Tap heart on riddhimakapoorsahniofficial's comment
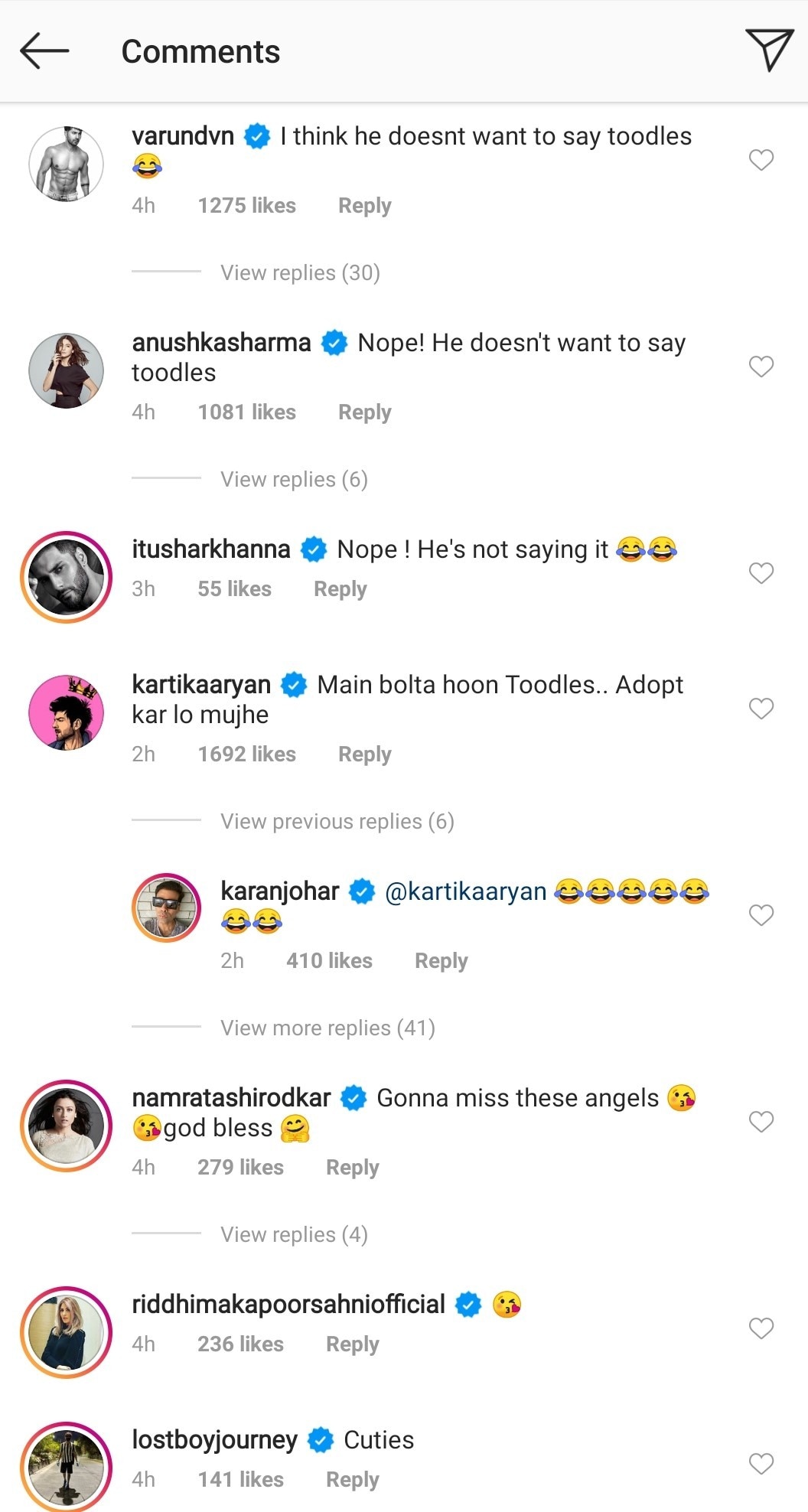The height and width of the screenshot is (1512, 808). point(761,1328)
